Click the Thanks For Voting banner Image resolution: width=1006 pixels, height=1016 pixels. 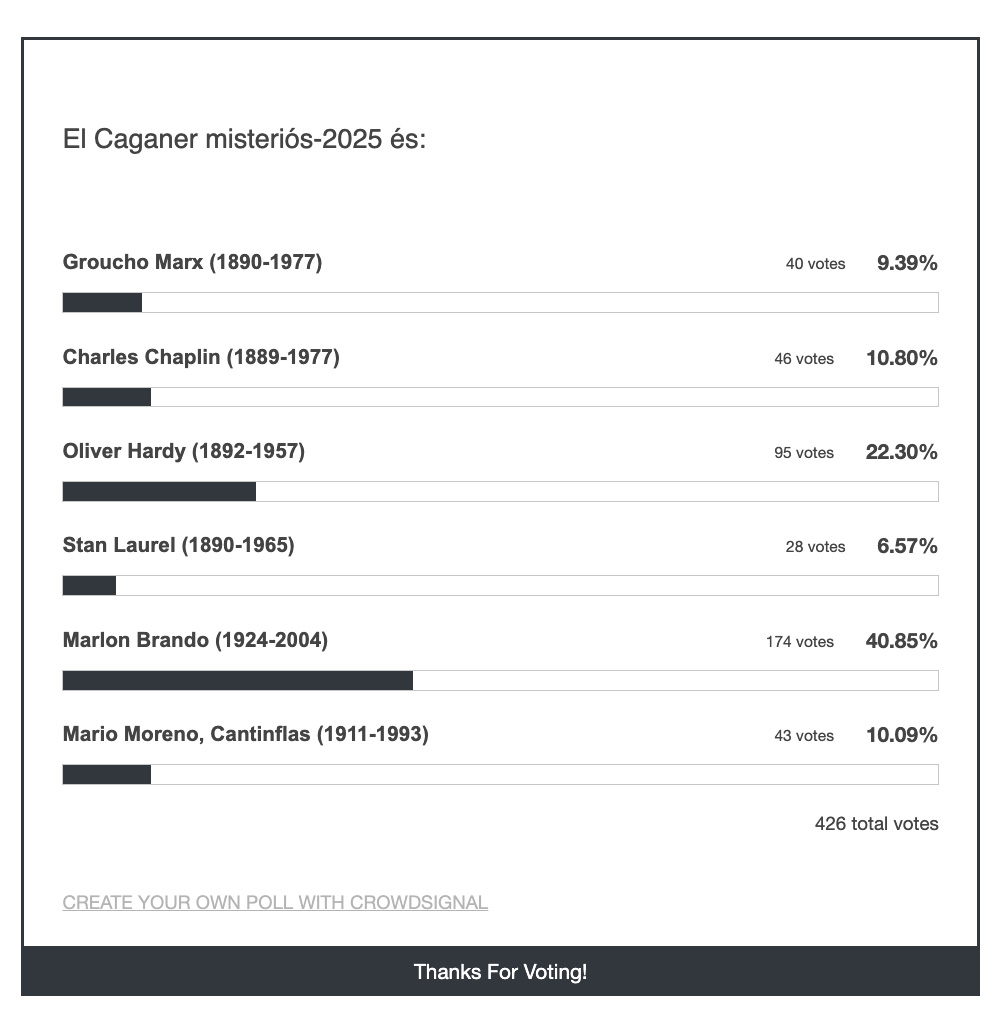click(500, 972)
